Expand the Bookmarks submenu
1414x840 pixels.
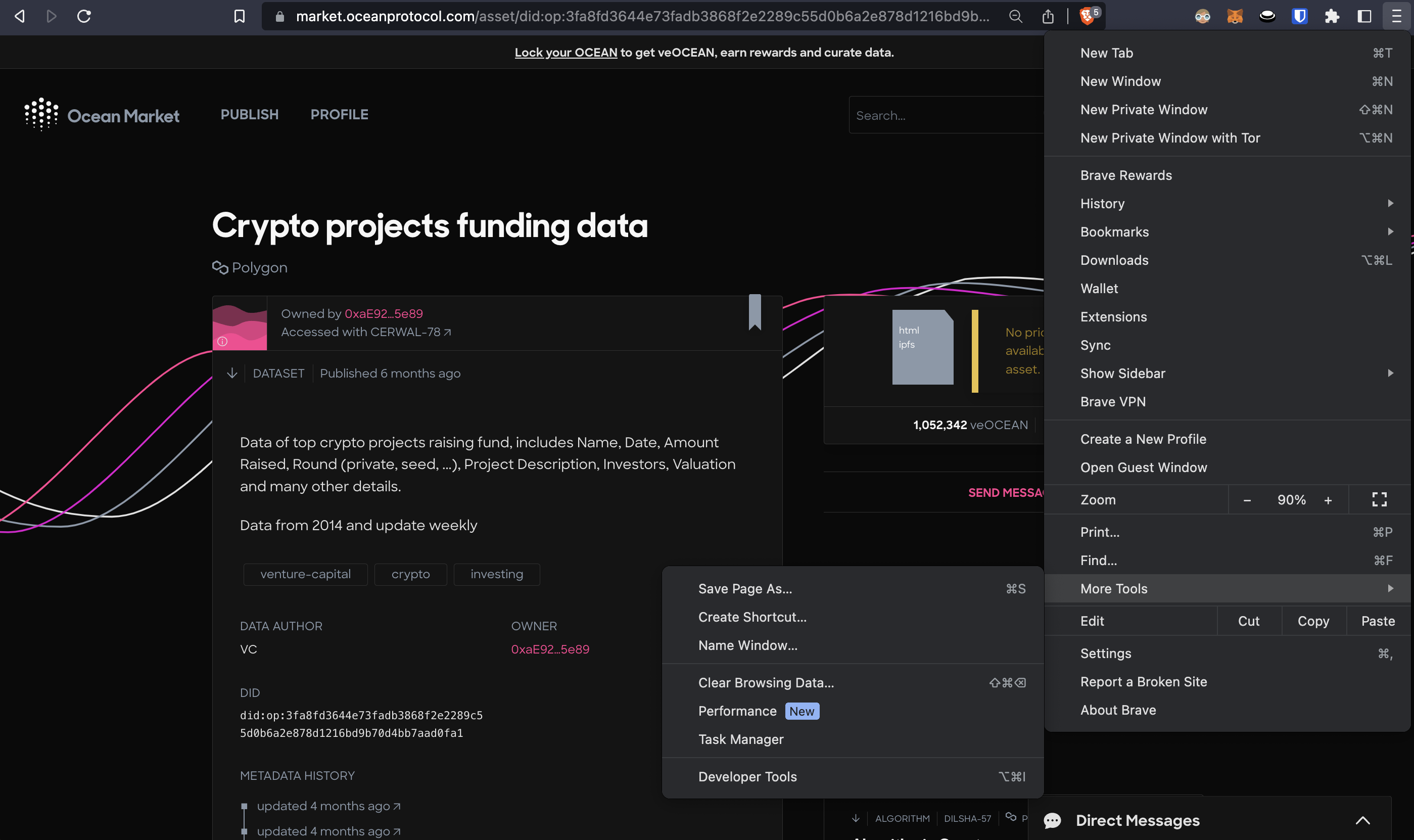(x=1228, y=231)
